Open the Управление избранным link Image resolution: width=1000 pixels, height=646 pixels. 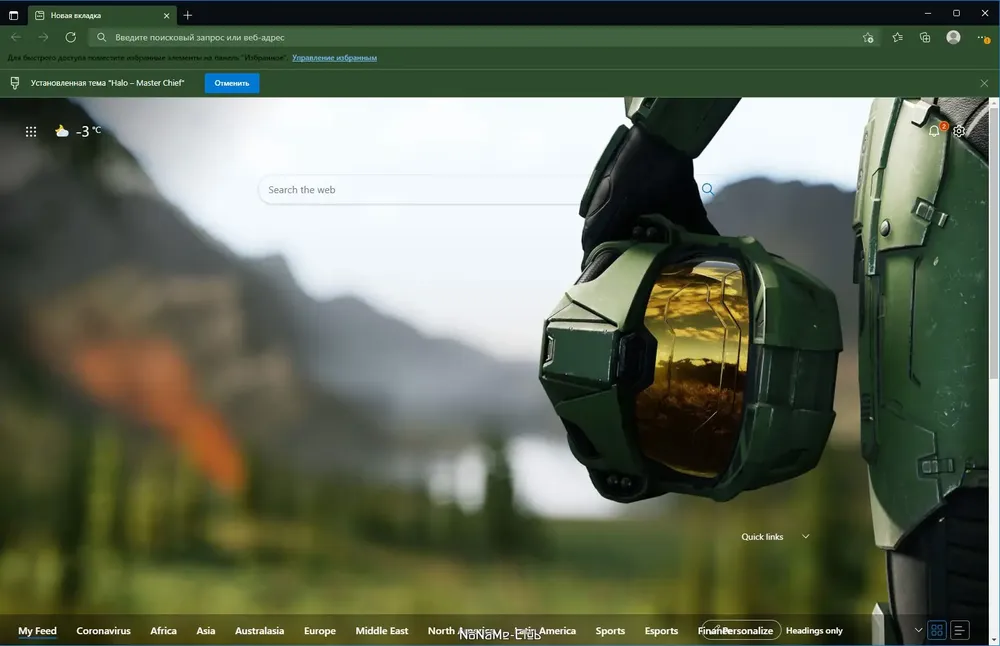(334, 57)
